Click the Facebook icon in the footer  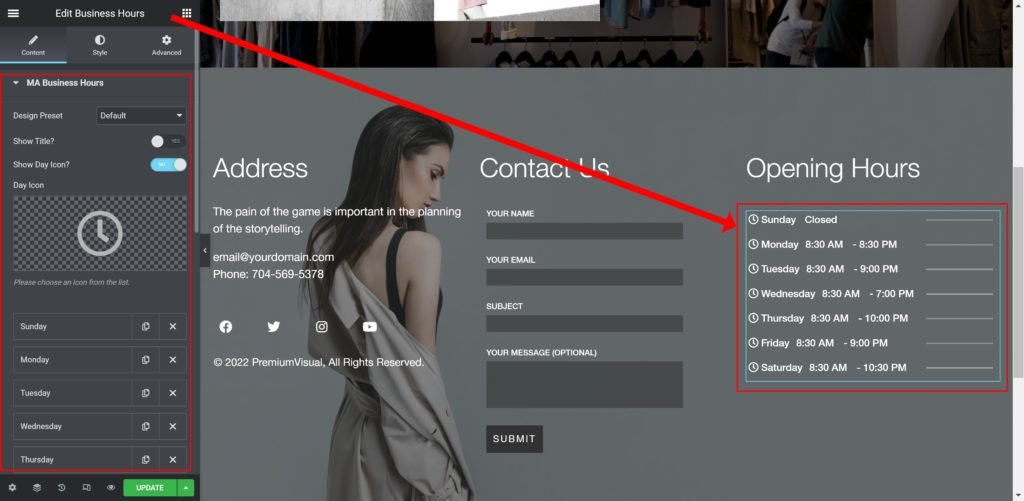[226, 327]
